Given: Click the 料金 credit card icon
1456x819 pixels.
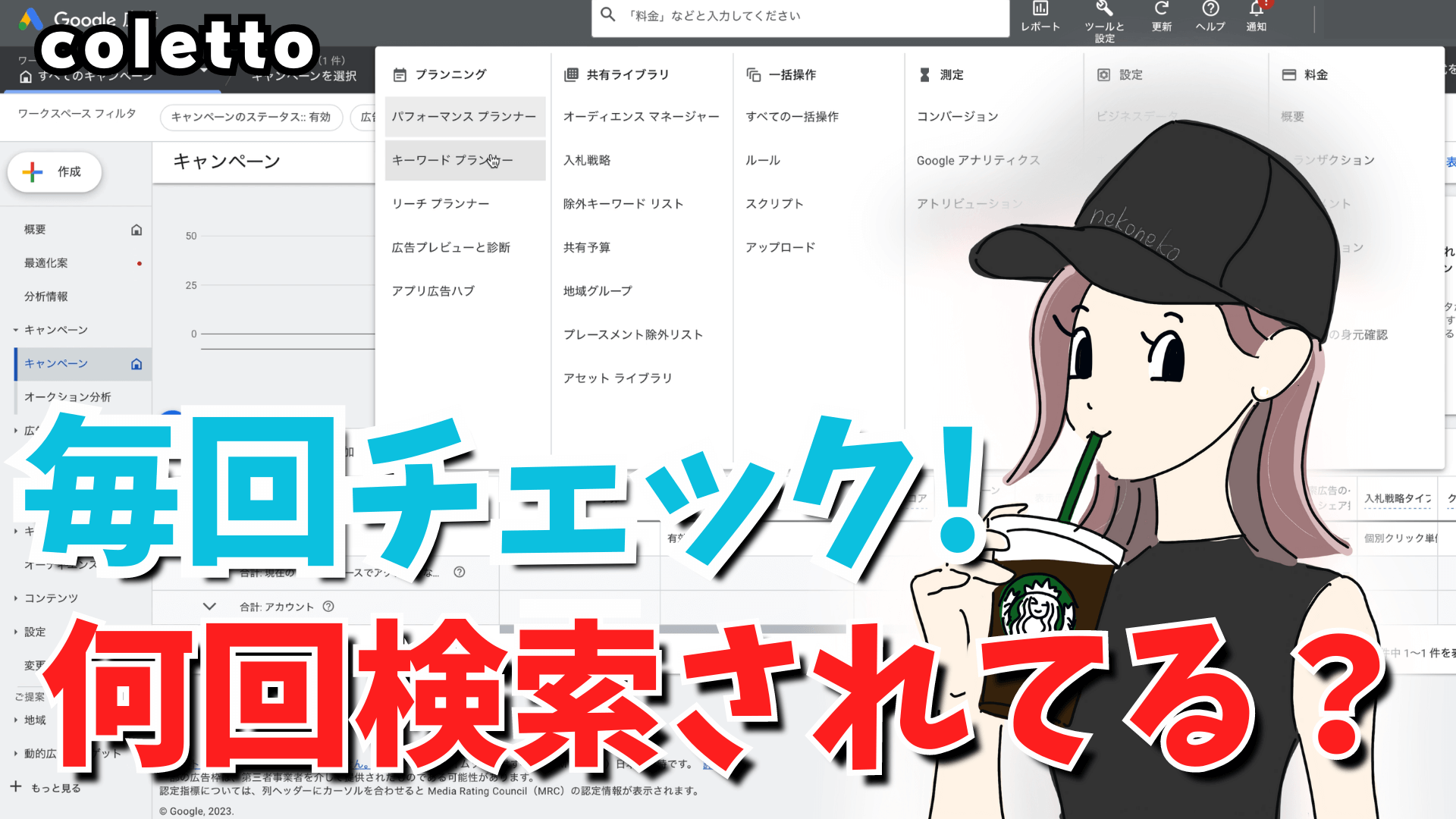Looking at the screenshot, I should 1289,75.
